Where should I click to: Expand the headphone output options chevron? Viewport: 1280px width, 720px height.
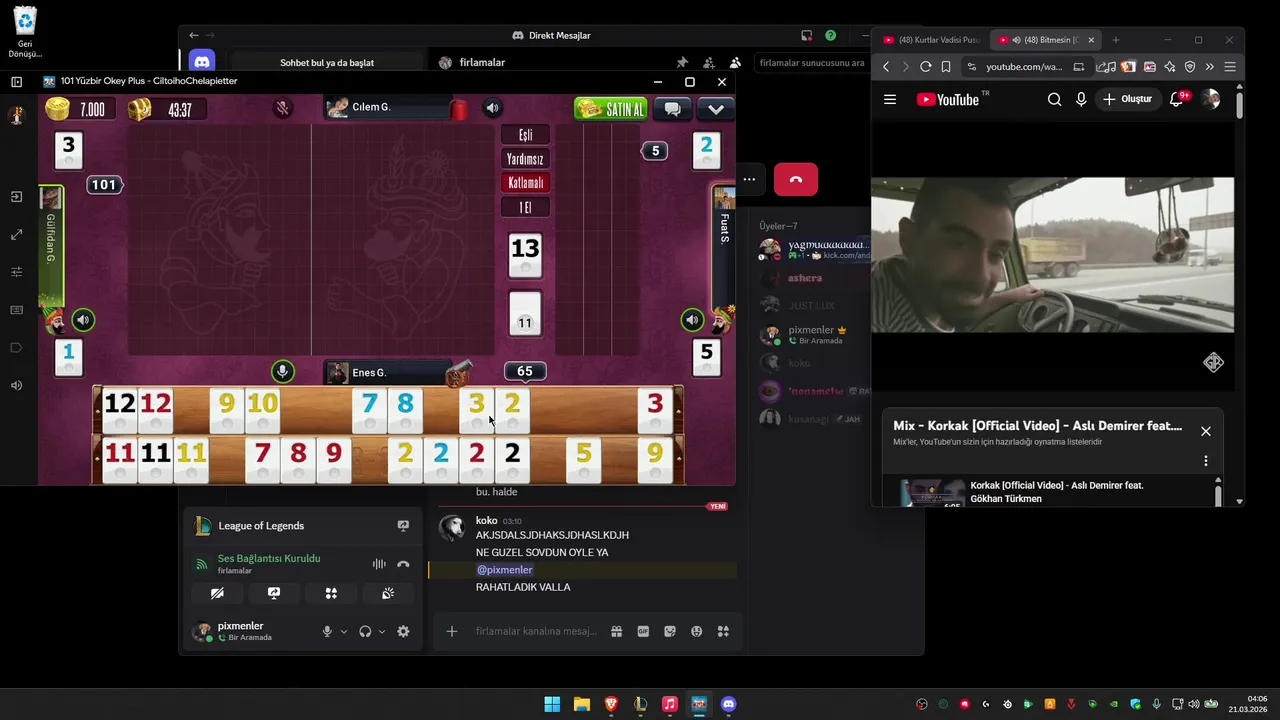tap(382, 632)
